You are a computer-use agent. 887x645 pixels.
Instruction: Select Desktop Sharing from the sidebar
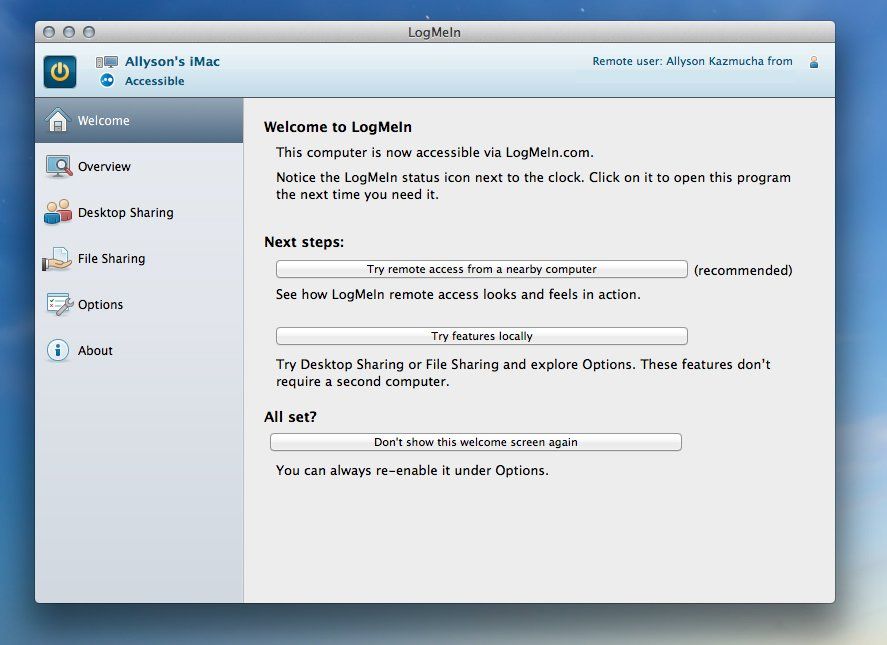click(125, 212)
